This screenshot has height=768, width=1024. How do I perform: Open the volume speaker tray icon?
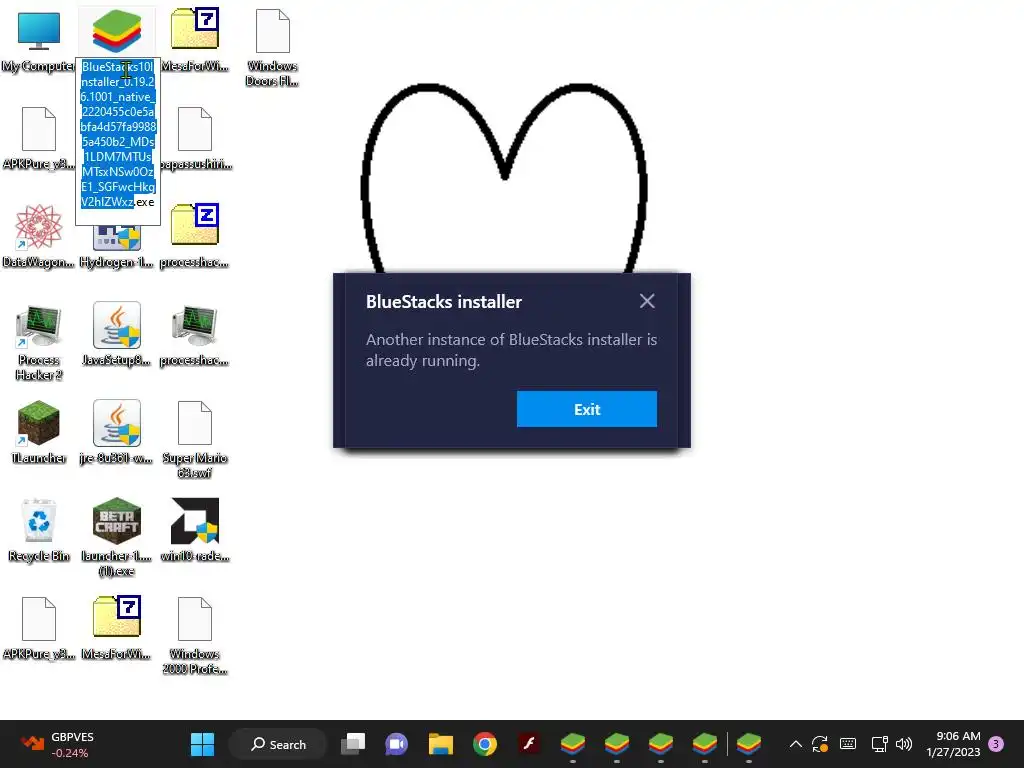pos(904,744)
